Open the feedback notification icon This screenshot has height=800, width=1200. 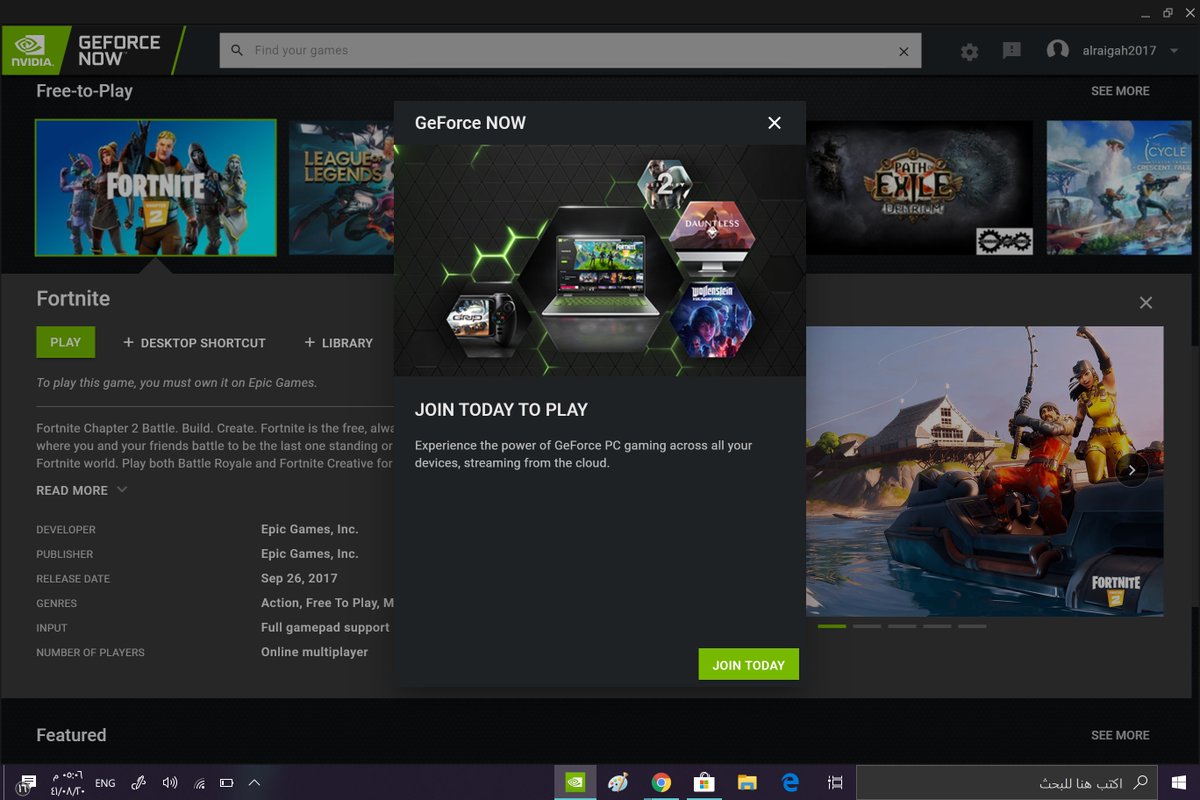click(1012, 50)
